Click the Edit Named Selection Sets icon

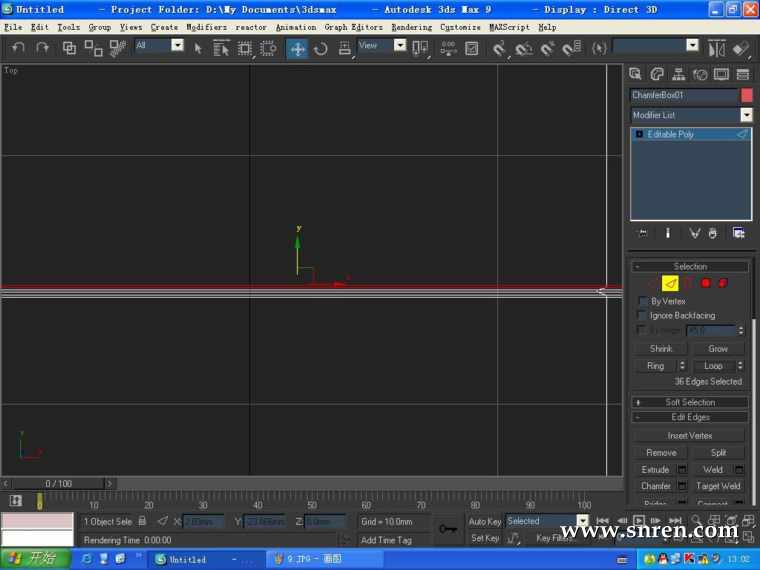click(x=600, y=48)
